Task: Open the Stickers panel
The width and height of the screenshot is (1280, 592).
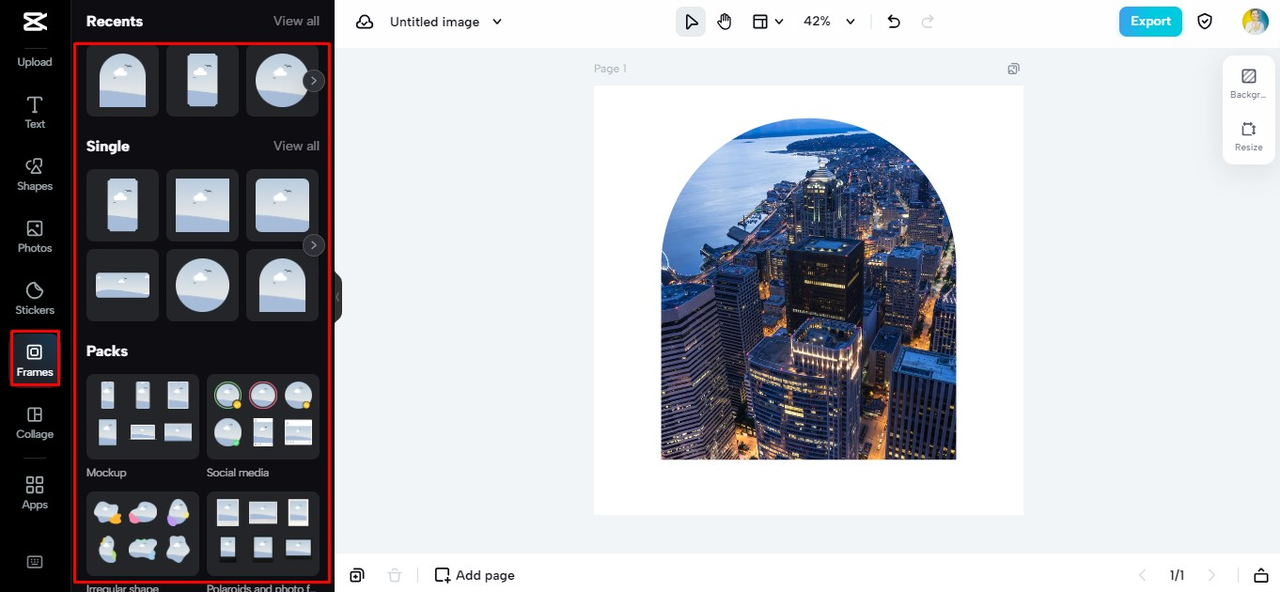Action: (34, 298)
